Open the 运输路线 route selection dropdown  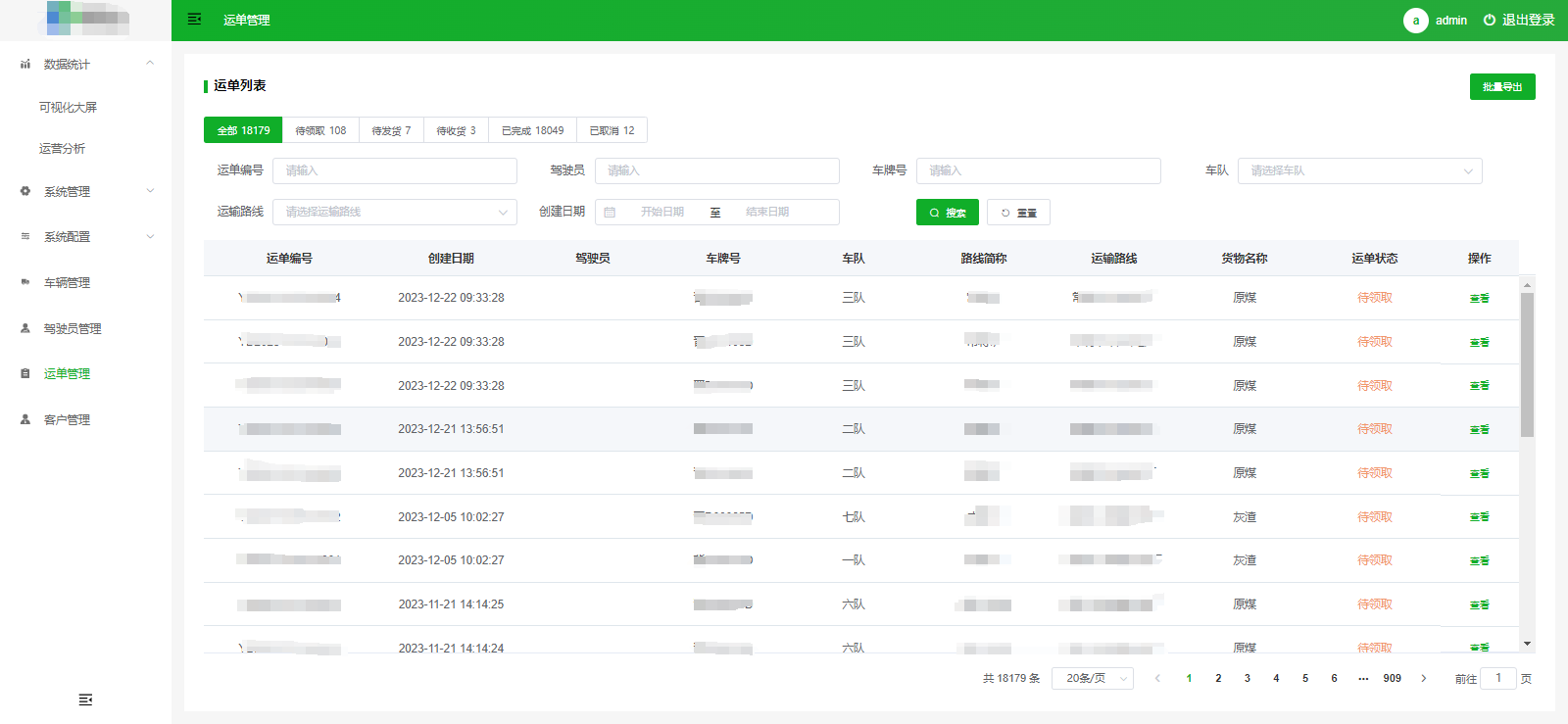395,212
